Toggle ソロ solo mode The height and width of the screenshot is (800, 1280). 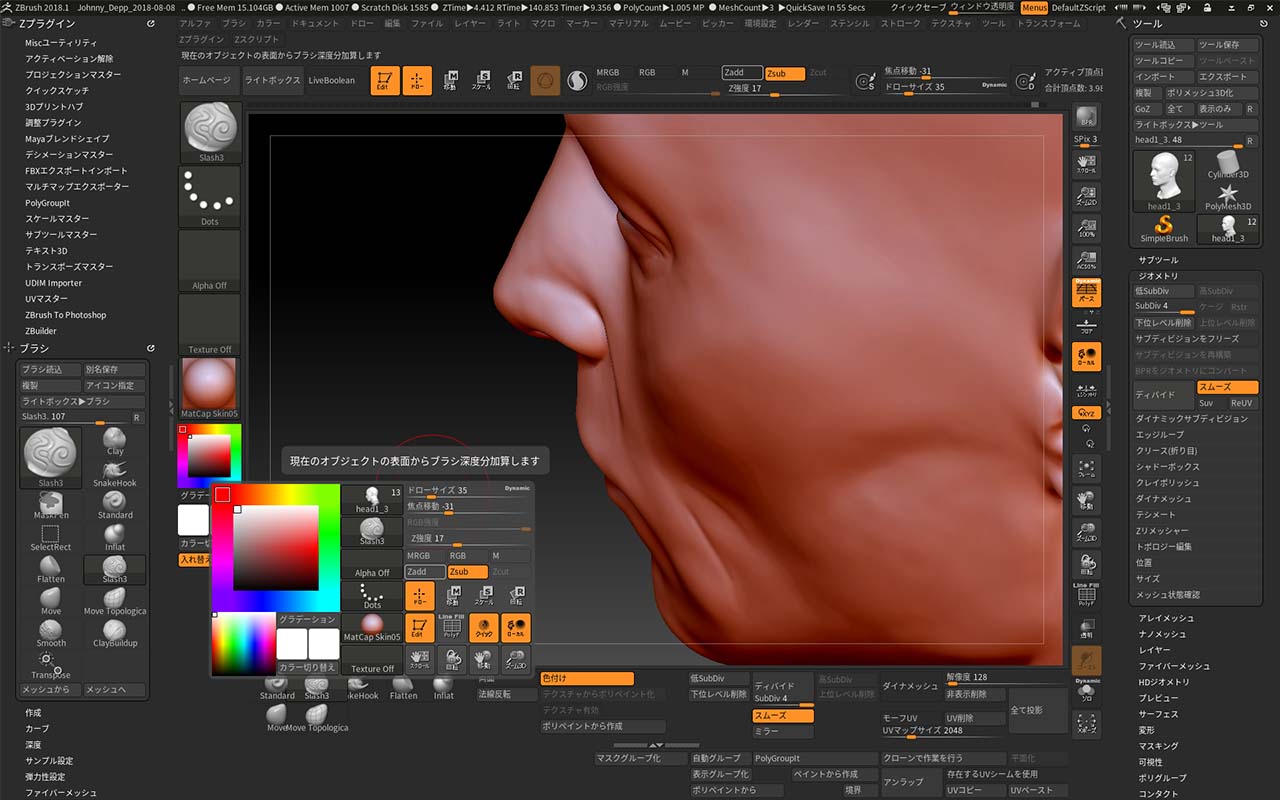(1086, 691)
